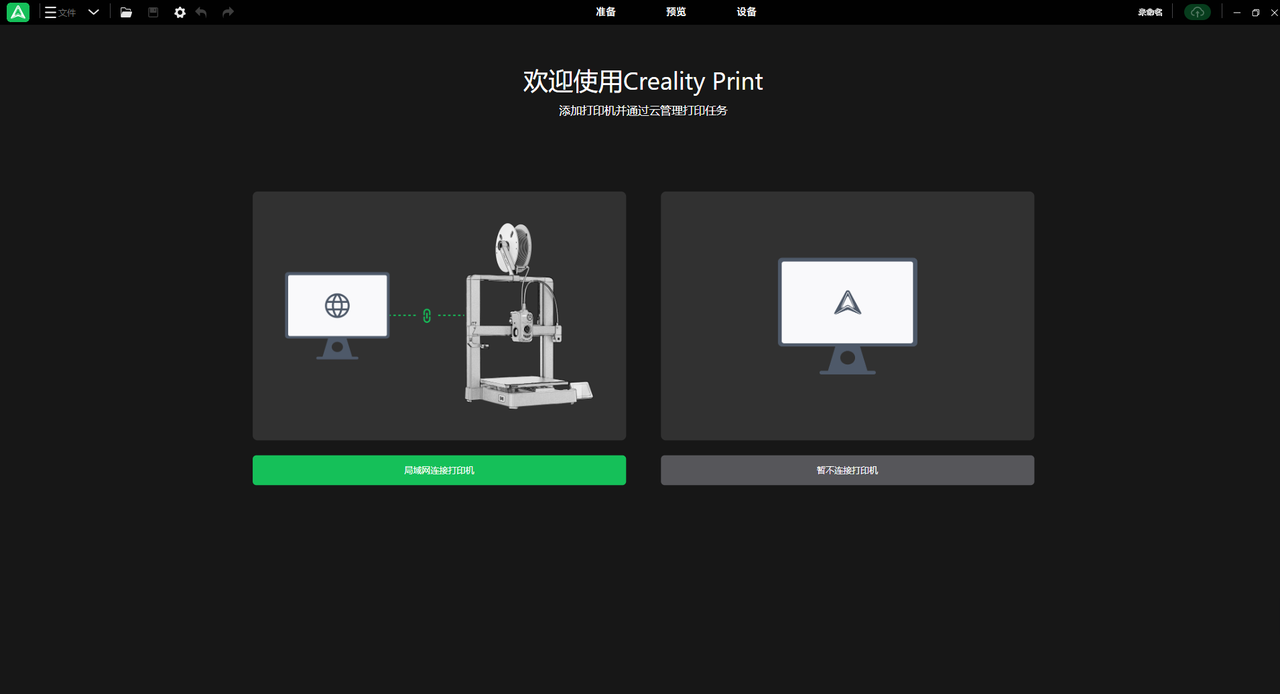Screen dimensions: 1280x694
Task: Click the 添加打印机并通过云管理打印任务 subtitle
Action: (643, 111)
